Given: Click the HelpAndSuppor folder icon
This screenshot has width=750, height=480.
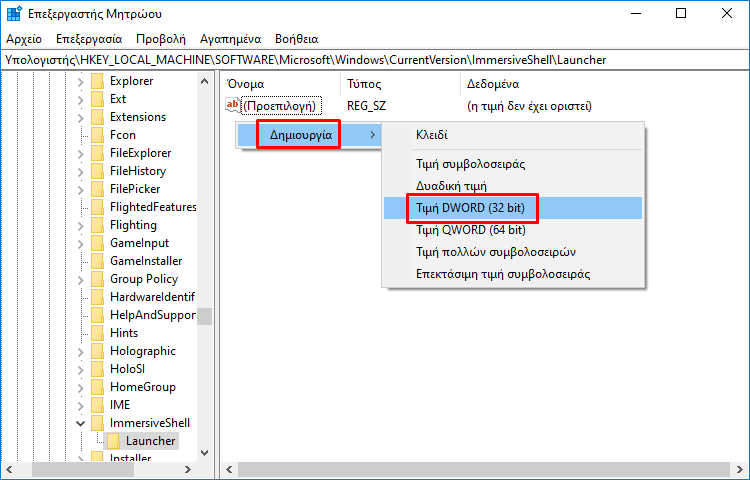Looking at the screenshot, I should click(98, 315).
